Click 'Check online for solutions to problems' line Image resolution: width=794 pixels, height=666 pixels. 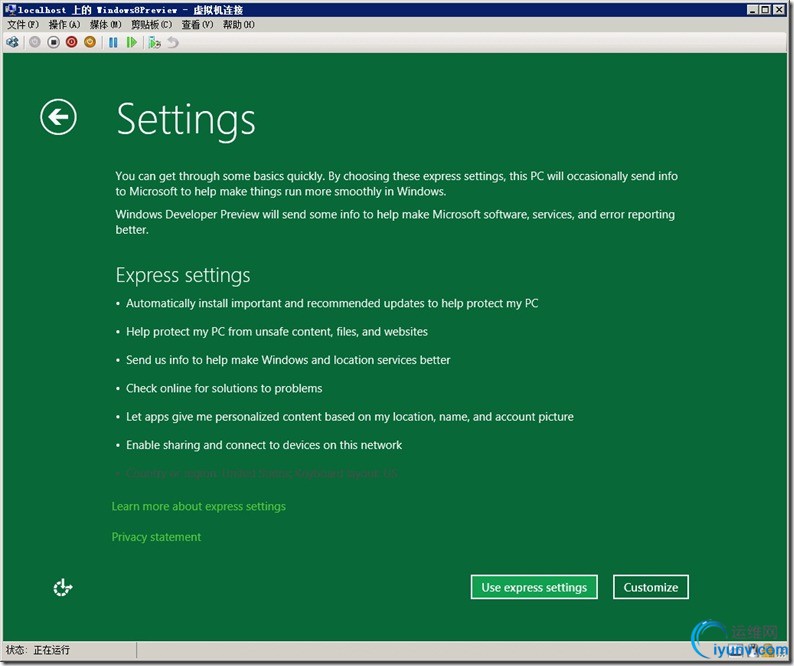(224, 388)
